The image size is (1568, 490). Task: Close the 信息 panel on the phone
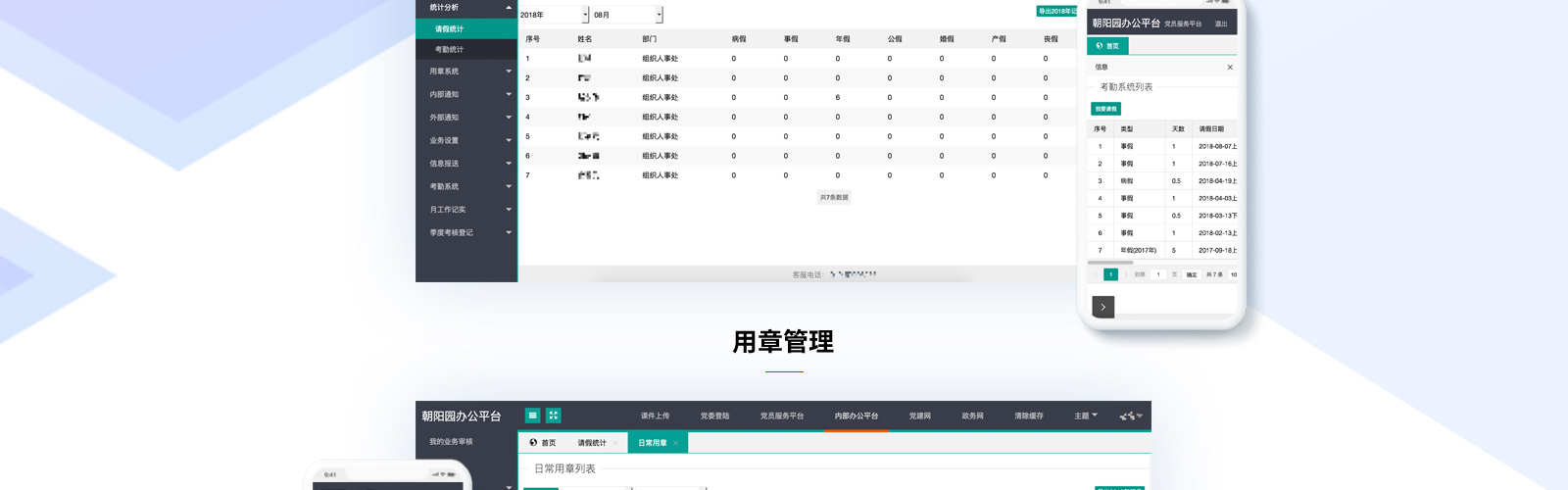[1230, 68]
